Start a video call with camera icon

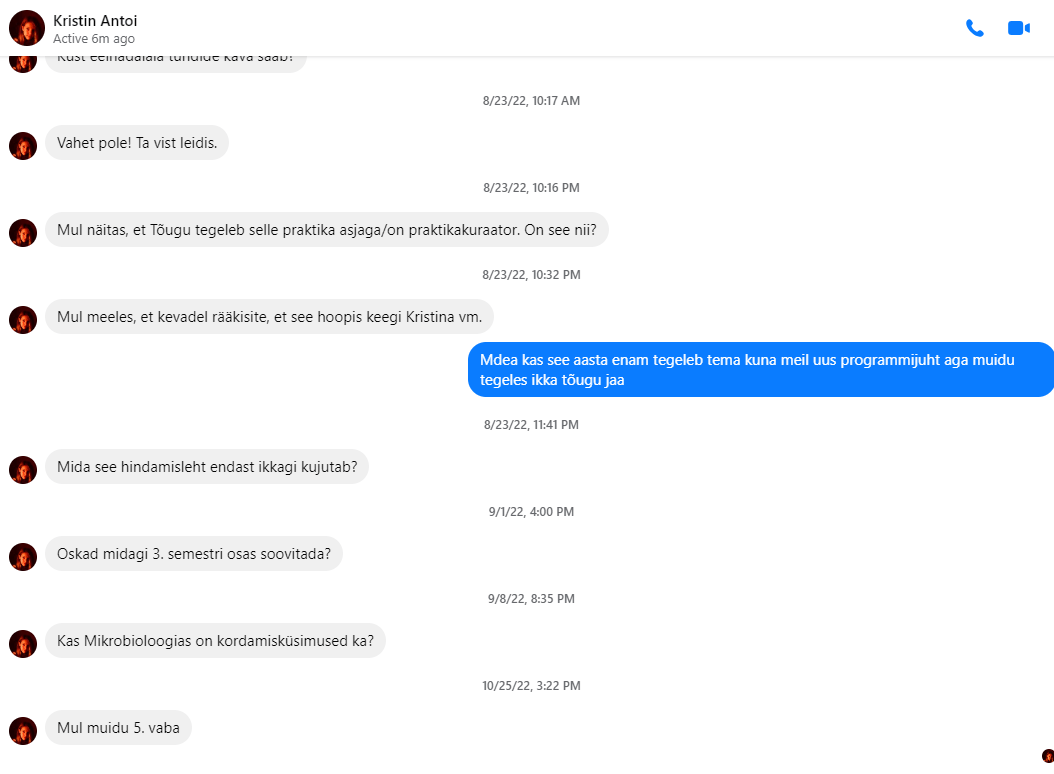(1019, 28)
